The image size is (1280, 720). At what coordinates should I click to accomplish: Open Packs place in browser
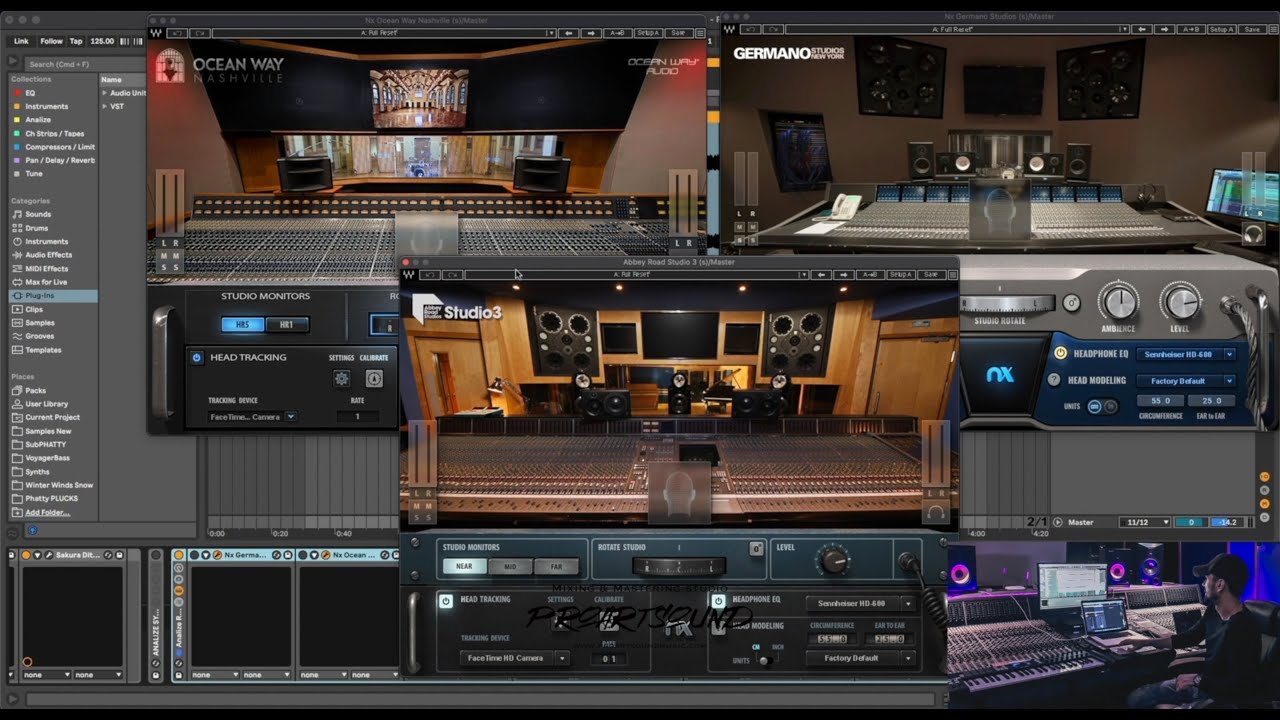pos(35,390)
